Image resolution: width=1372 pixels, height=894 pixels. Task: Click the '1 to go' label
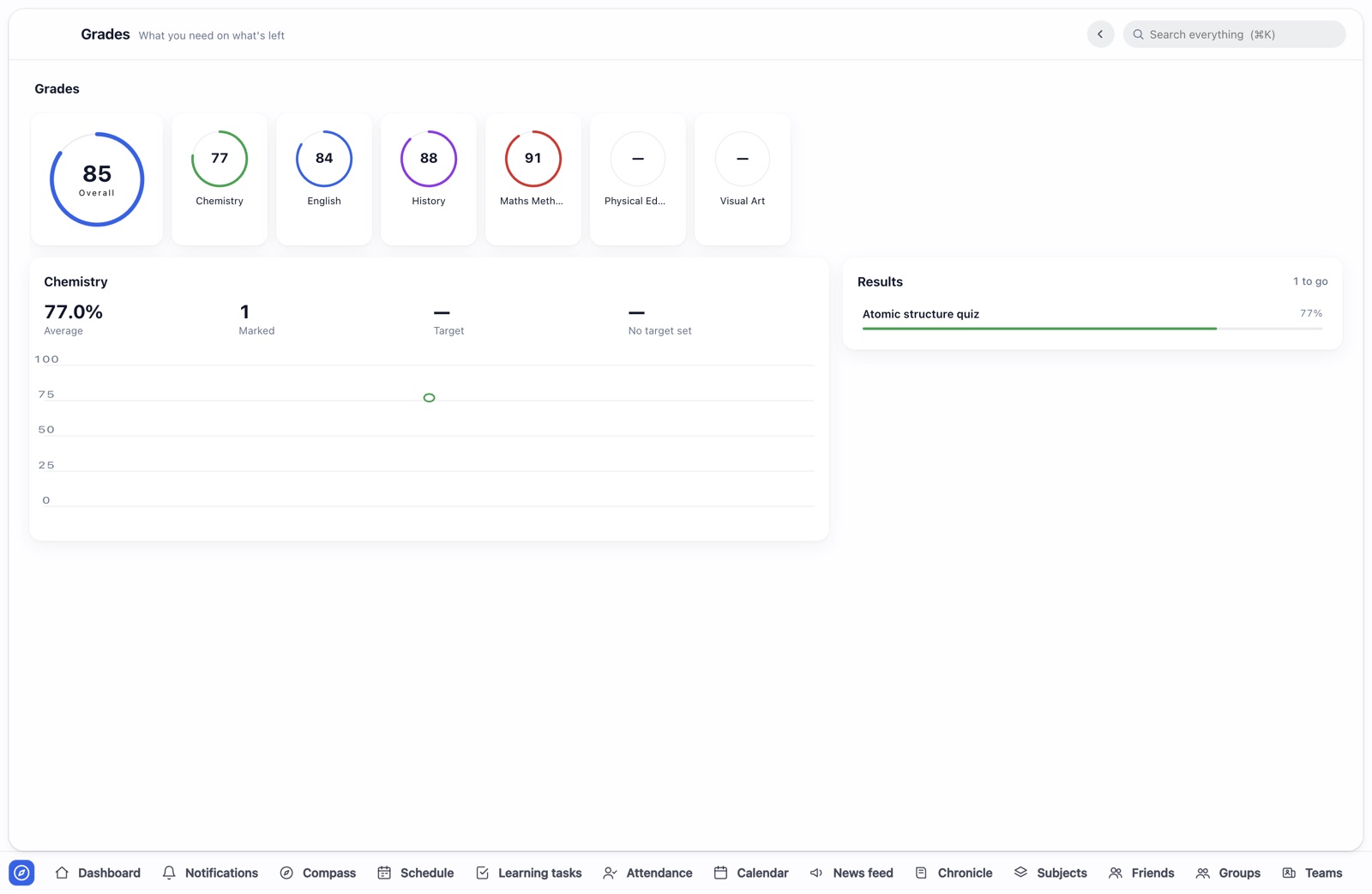point(1310,281)
